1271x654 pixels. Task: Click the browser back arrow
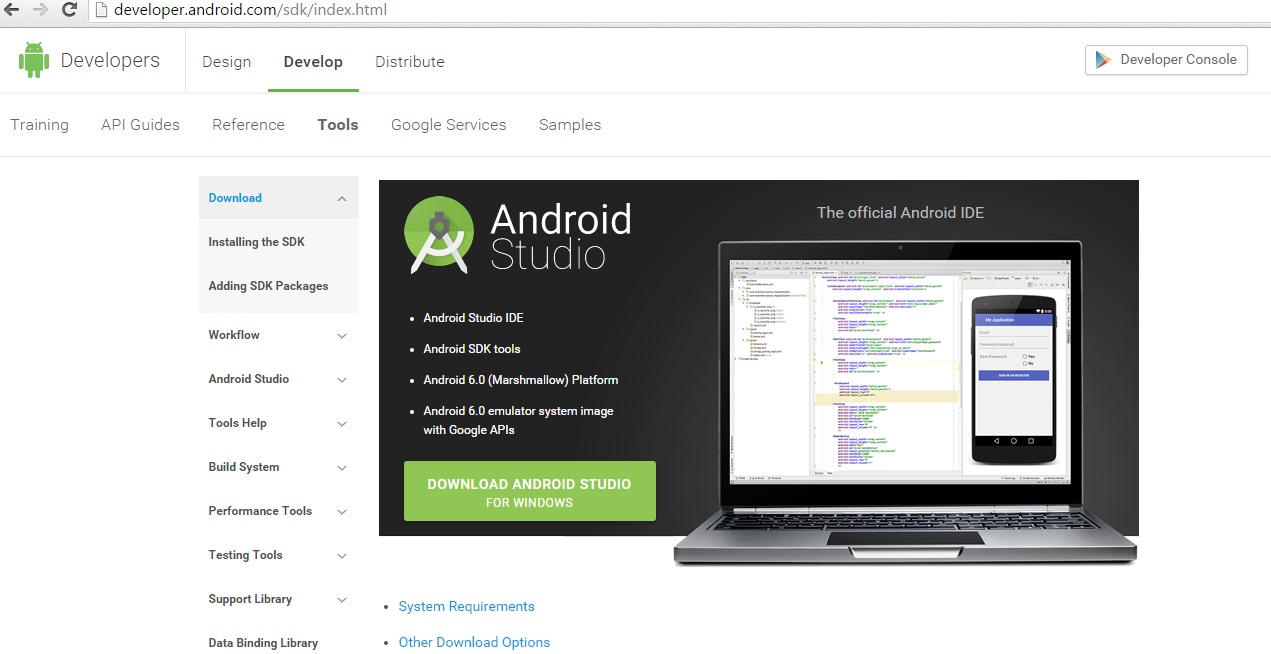11,10
